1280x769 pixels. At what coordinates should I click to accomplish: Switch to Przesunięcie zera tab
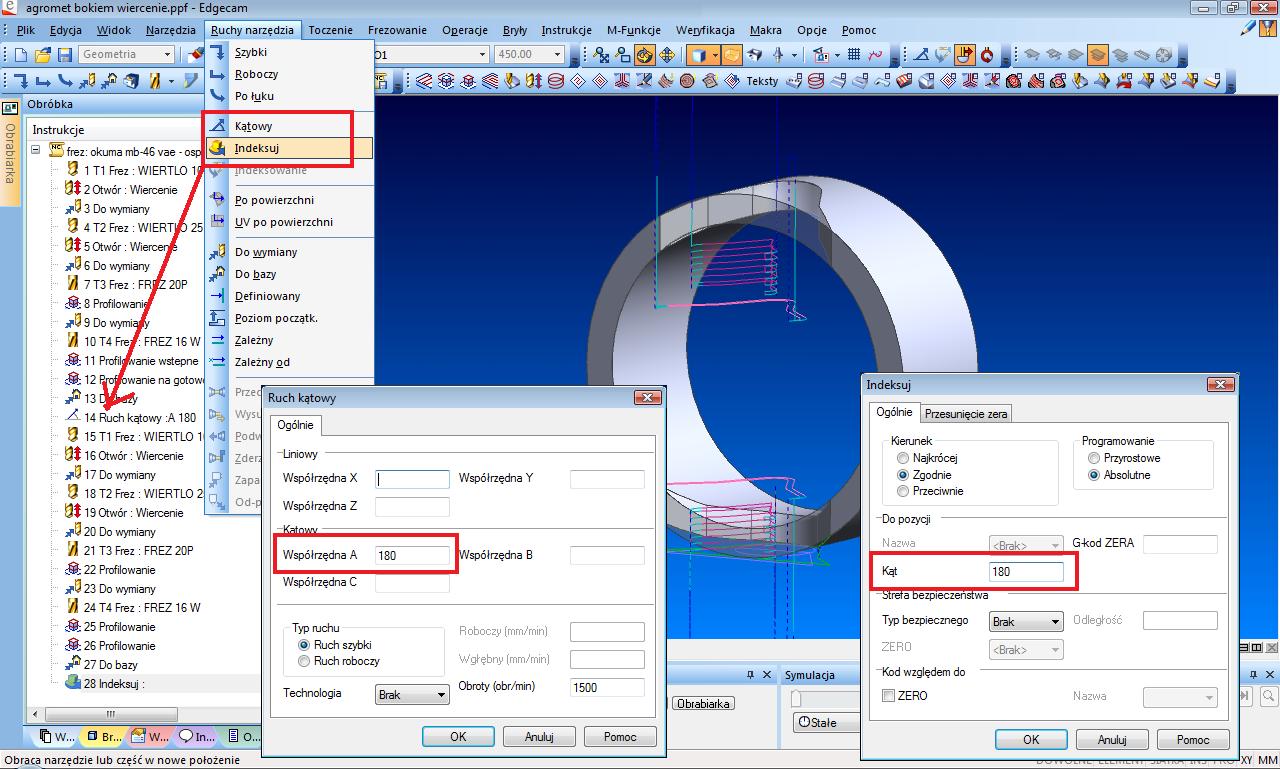[x=966, y=413]
